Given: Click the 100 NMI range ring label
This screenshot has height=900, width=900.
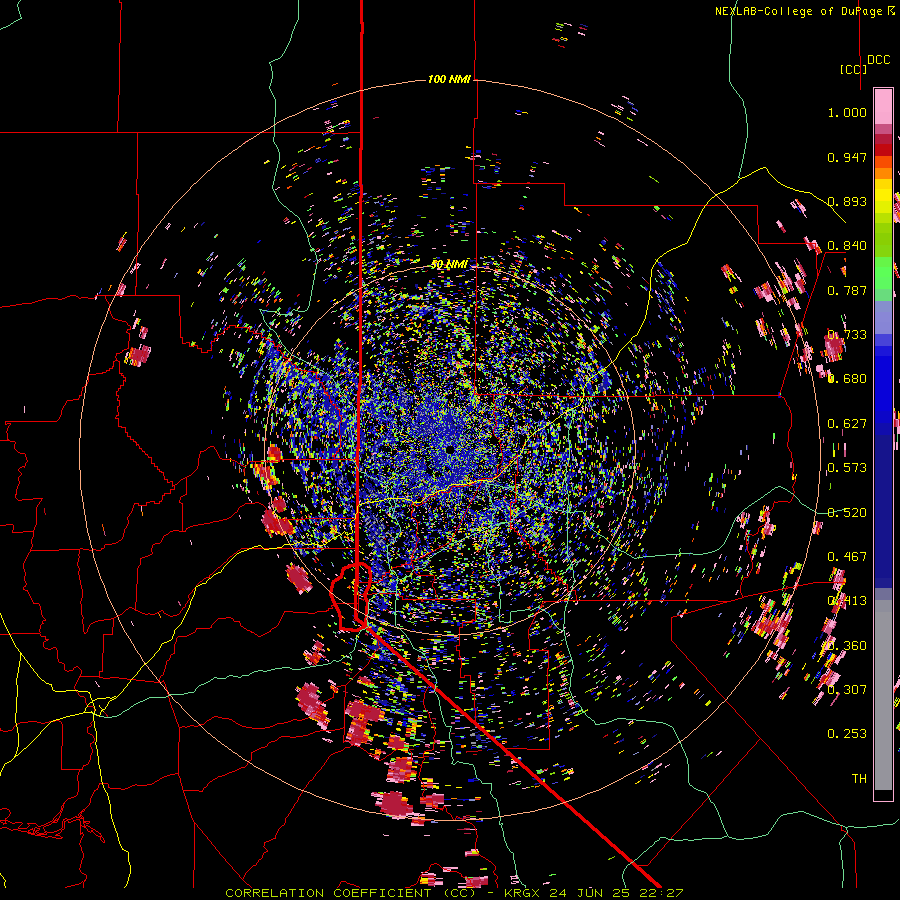Looking at the screenshot, I should [x=449, y=79].
